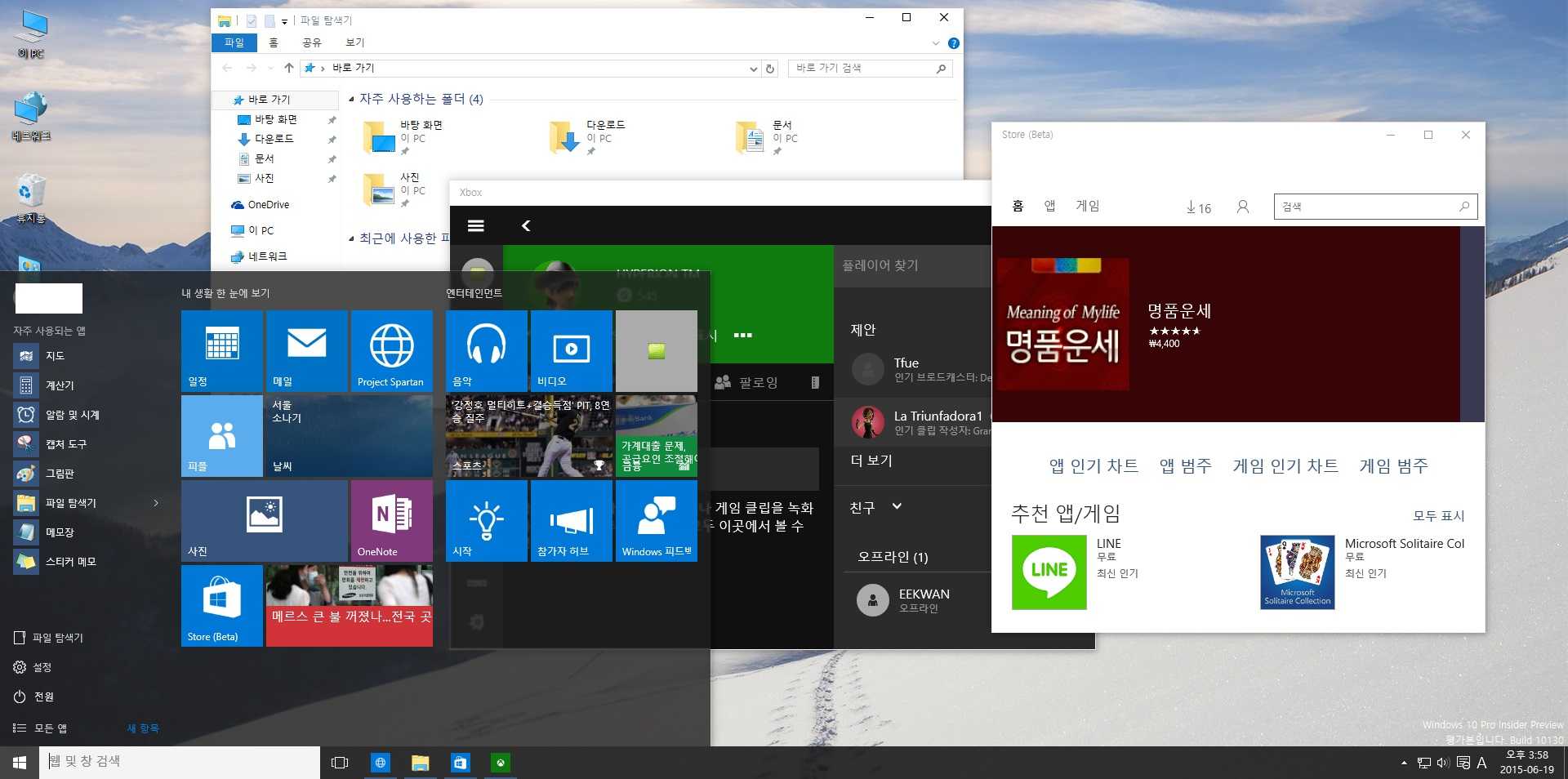Click taskbar 웹 및 창 검색 box
This screenshot has height=779, width=1568.
coord(180,762)
